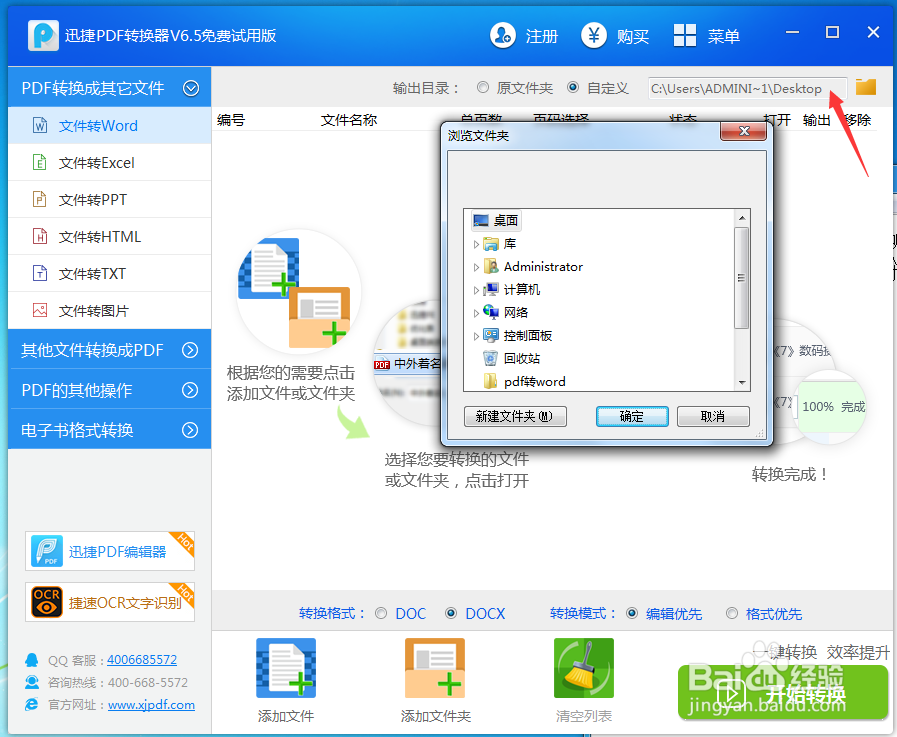The width and height of the screenshot is (897, 737).
Task: Expand the 控制面板 tree node arrow
Action: point(475,336)
